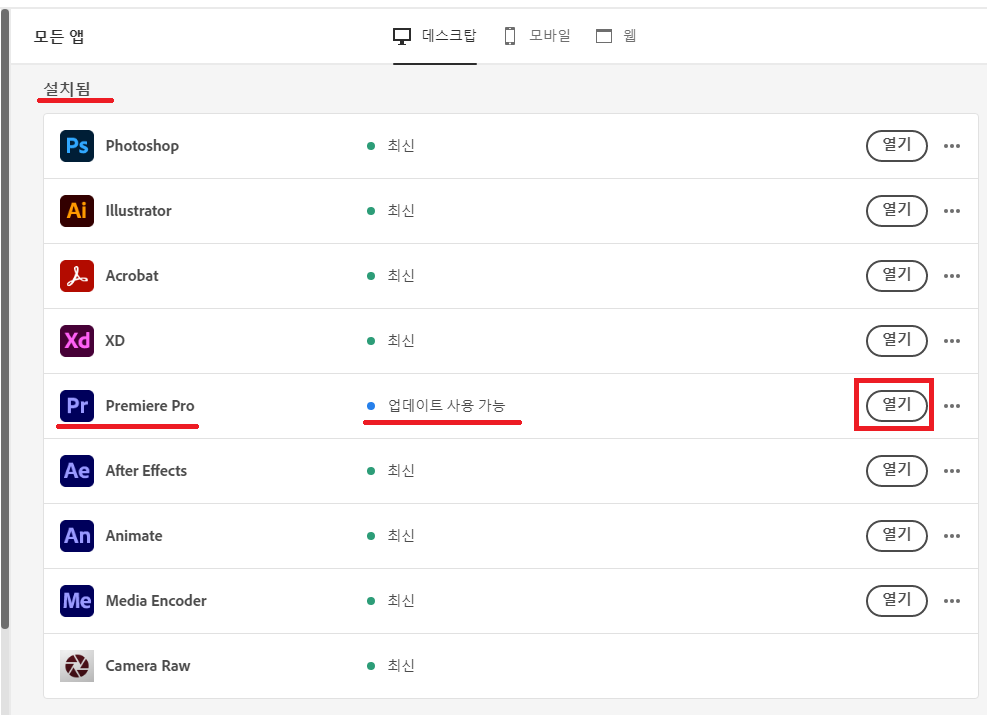Image resolution: width=987 pixels, height=715 pixels.
Task: Open Animate with its 열기 button
Action: click(x=896, y=535)
